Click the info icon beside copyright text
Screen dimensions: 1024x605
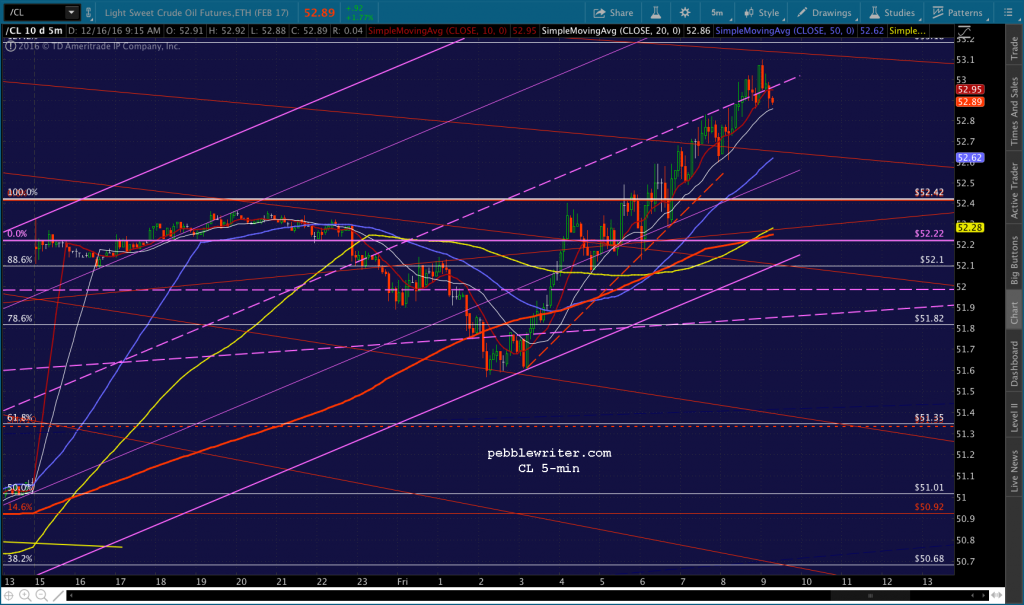[x=10, y=46]
